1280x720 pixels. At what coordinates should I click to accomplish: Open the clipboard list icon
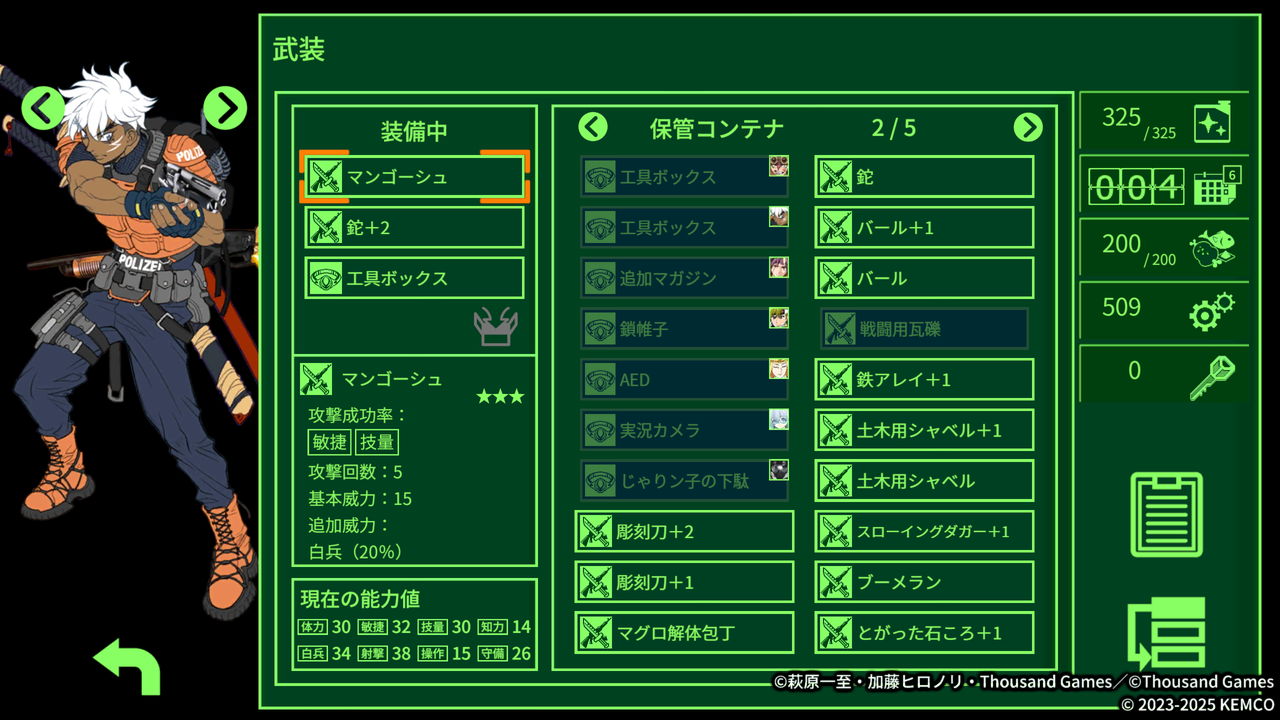coord(1166,514)
